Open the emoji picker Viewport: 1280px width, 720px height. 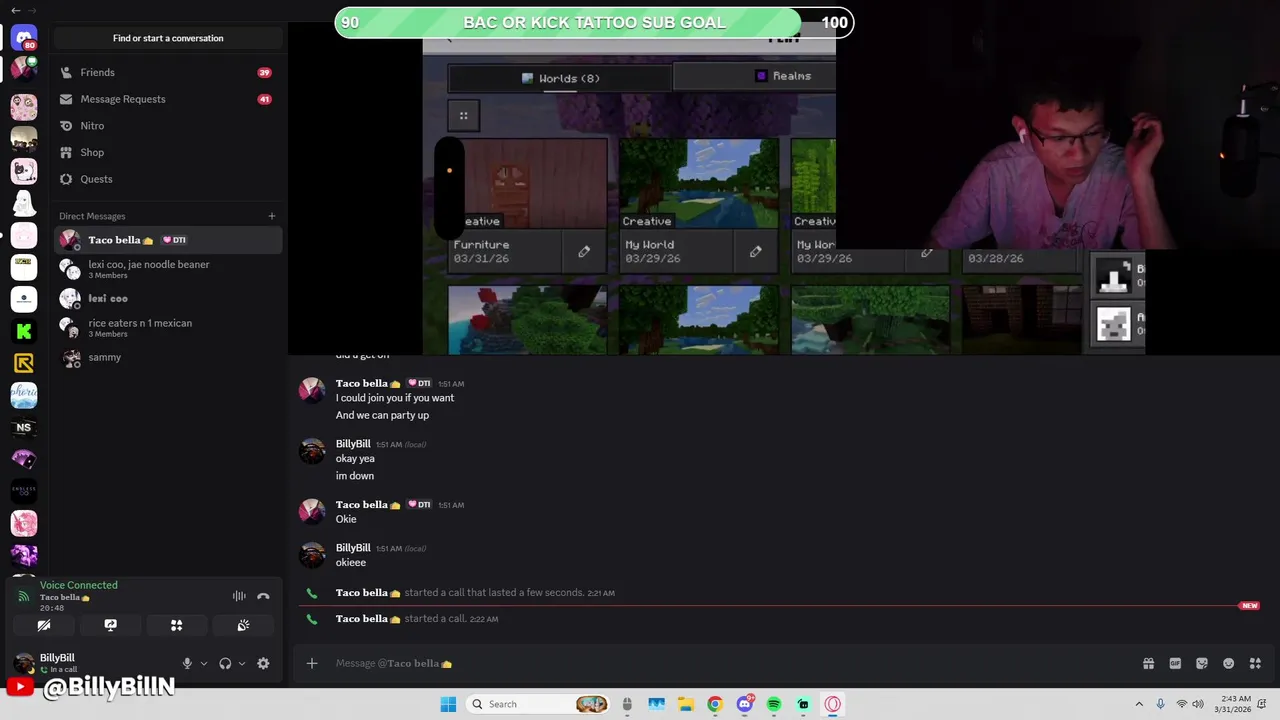(x=1229, y=663)
